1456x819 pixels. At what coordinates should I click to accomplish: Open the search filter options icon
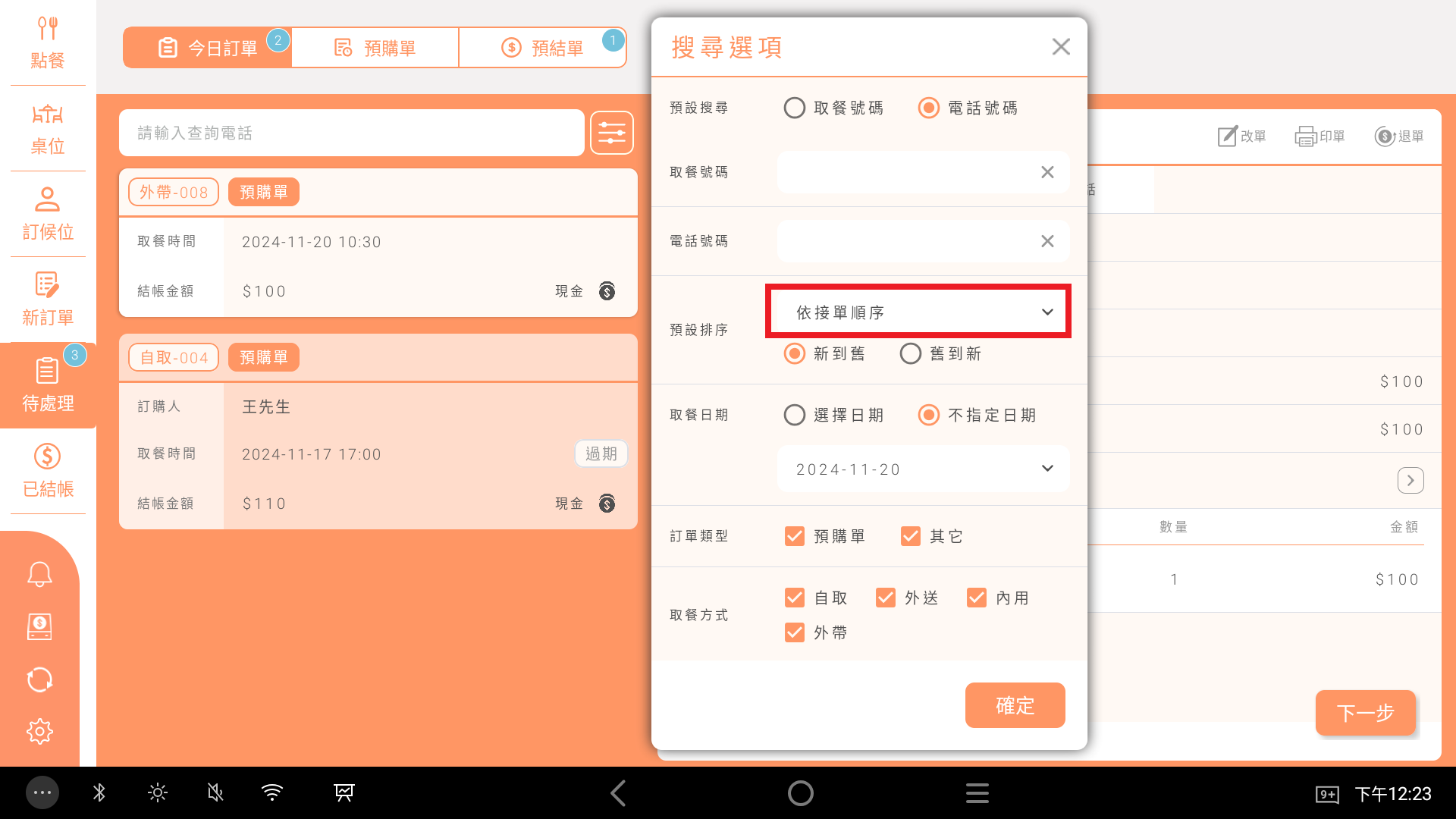611,133
